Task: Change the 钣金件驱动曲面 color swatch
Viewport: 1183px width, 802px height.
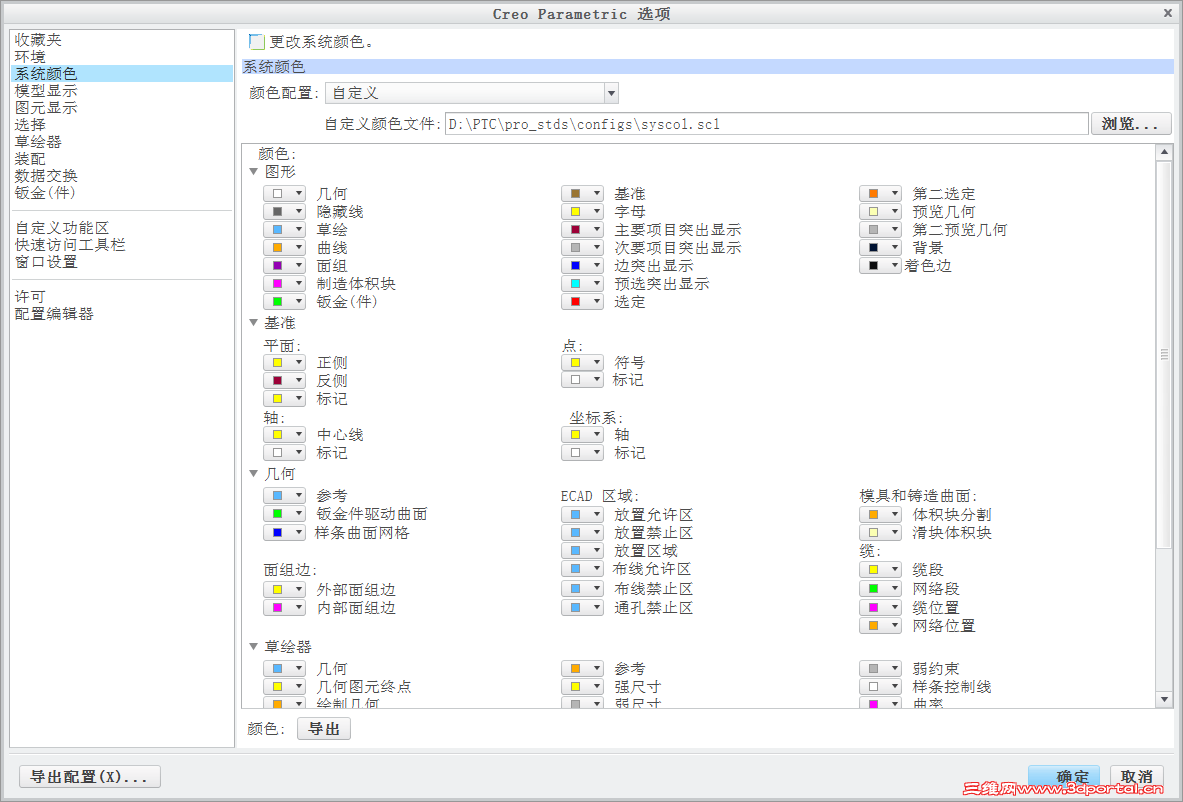Action: pyautogui.click(x=284, y=514)
